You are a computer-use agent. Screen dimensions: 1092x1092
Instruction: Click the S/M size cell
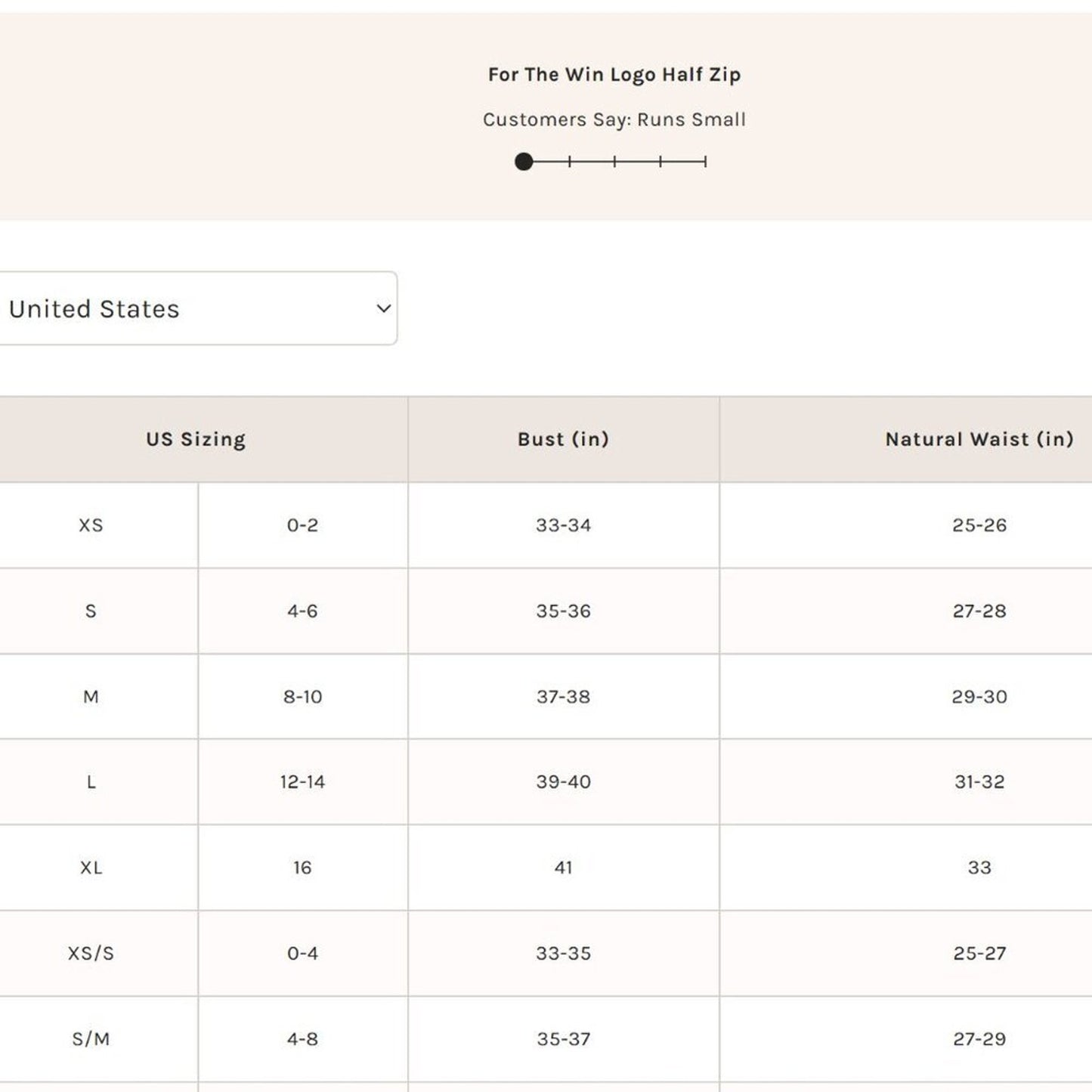pyautogui.click(x=91, y=1039)
